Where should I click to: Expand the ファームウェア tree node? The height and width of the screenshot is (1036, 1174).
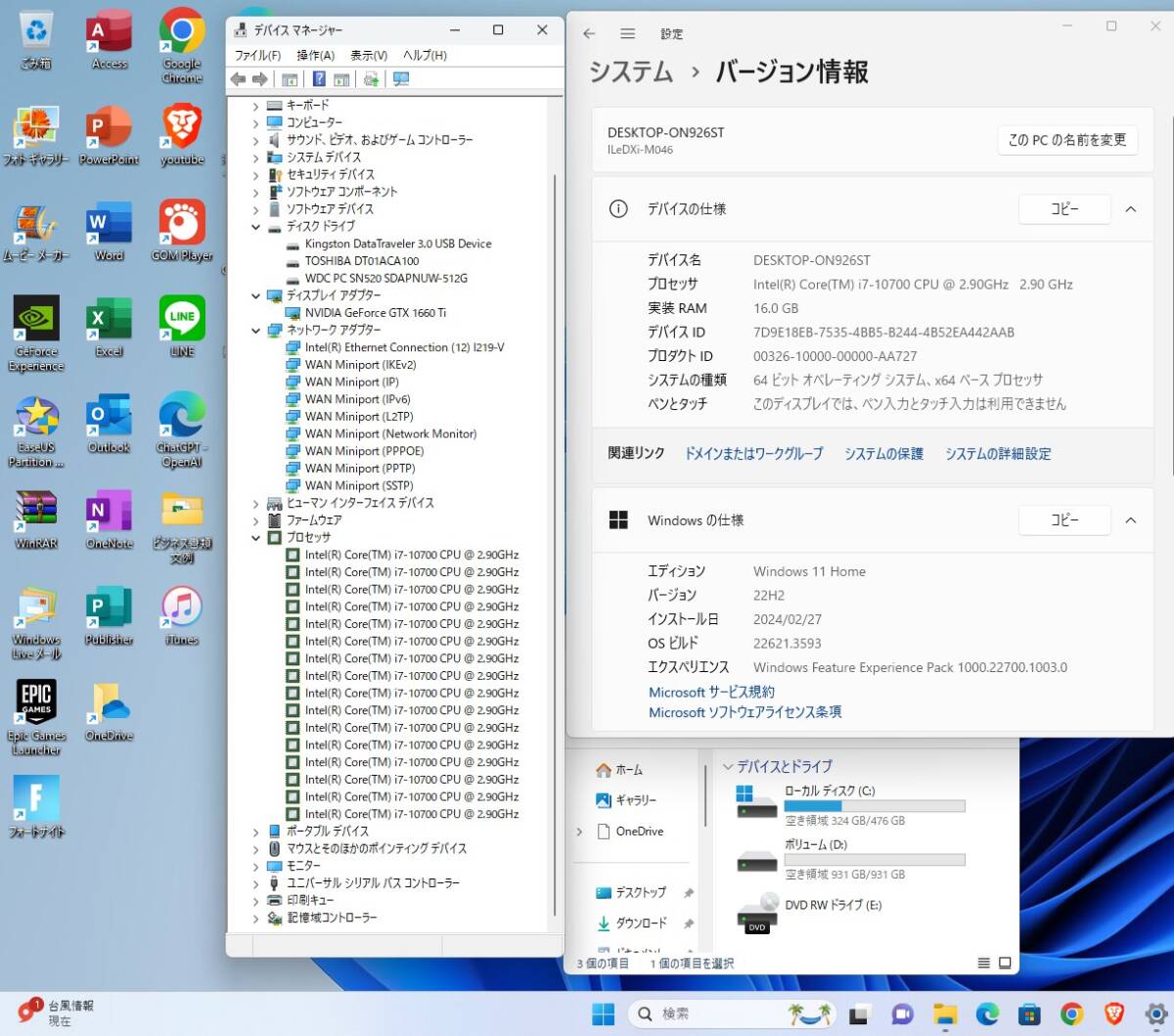[256, 520]
